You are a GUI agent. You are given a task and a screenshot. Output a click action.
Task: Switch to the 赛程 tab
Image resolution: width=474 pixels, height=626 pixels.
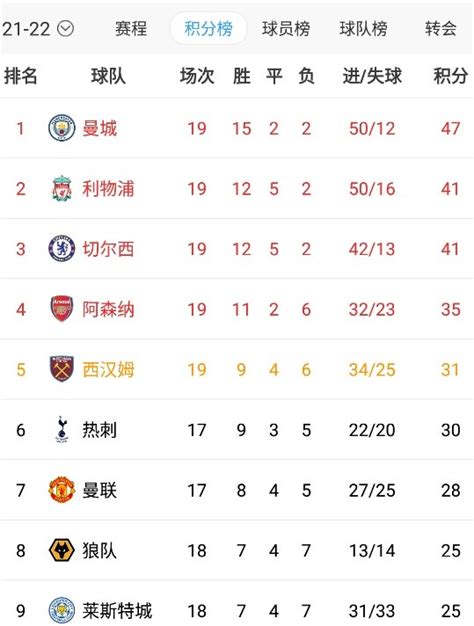(x=131, y=29)
